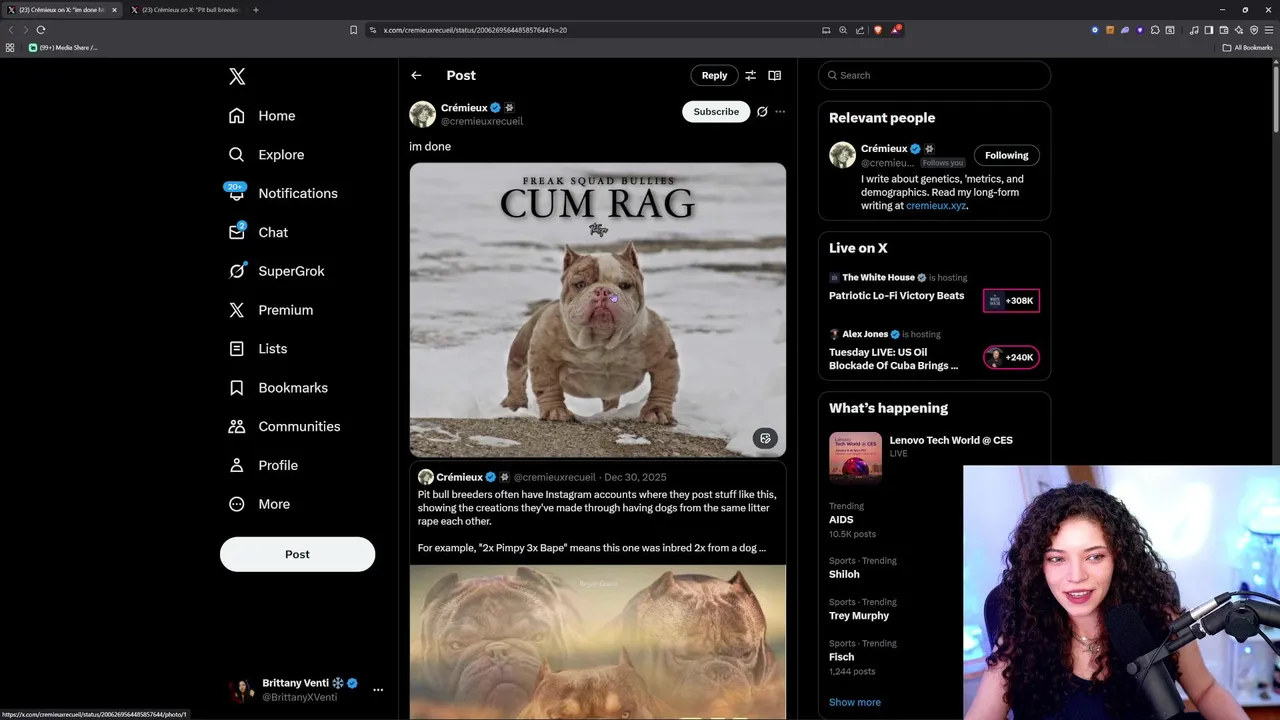Open the apps grid icon on the bookmarks bar
The height and width of the screenshot is (720, 1280).
point(10,47)
